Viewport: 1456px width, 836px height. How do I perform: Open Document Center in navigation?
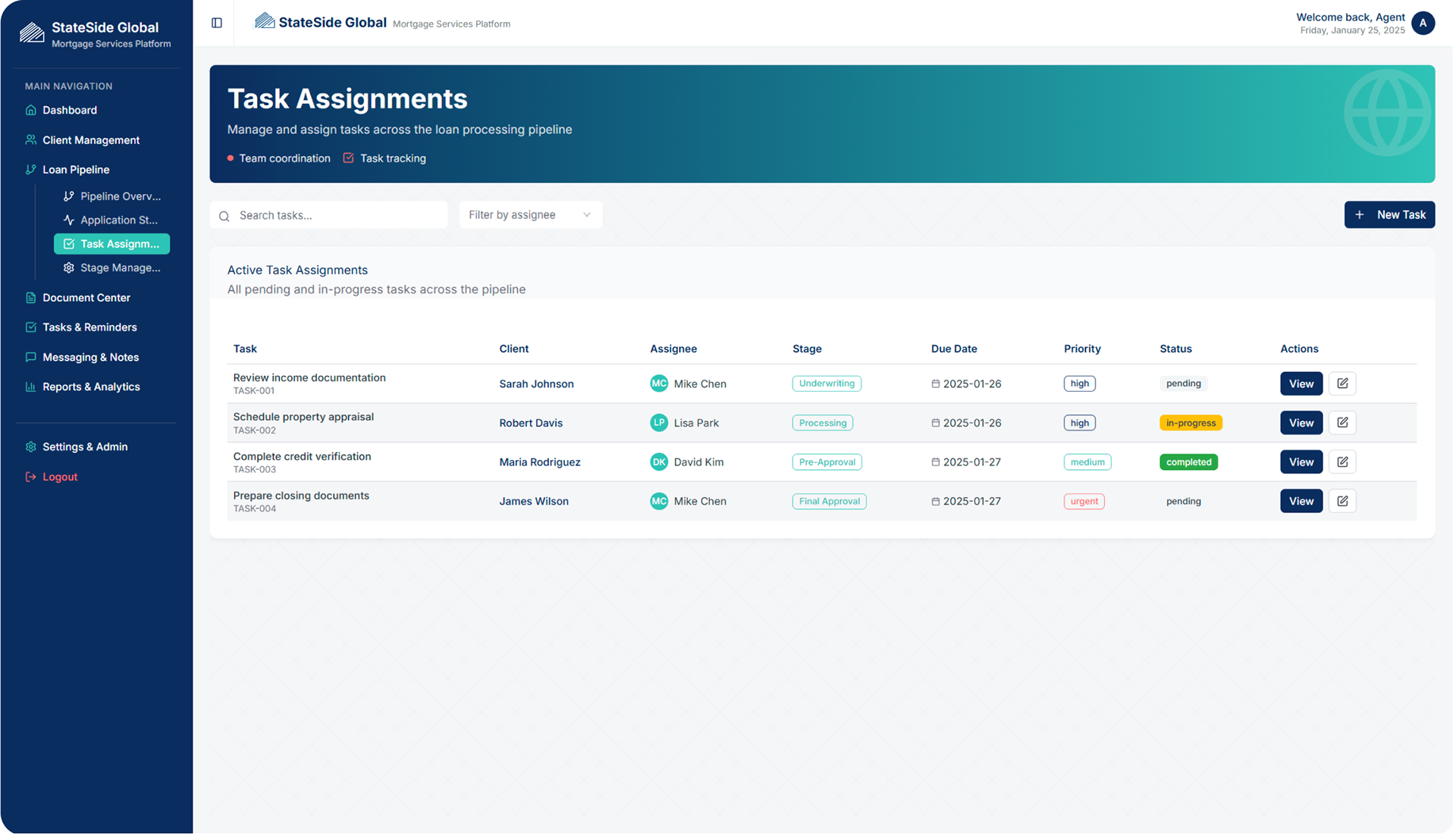click(86, 298)
